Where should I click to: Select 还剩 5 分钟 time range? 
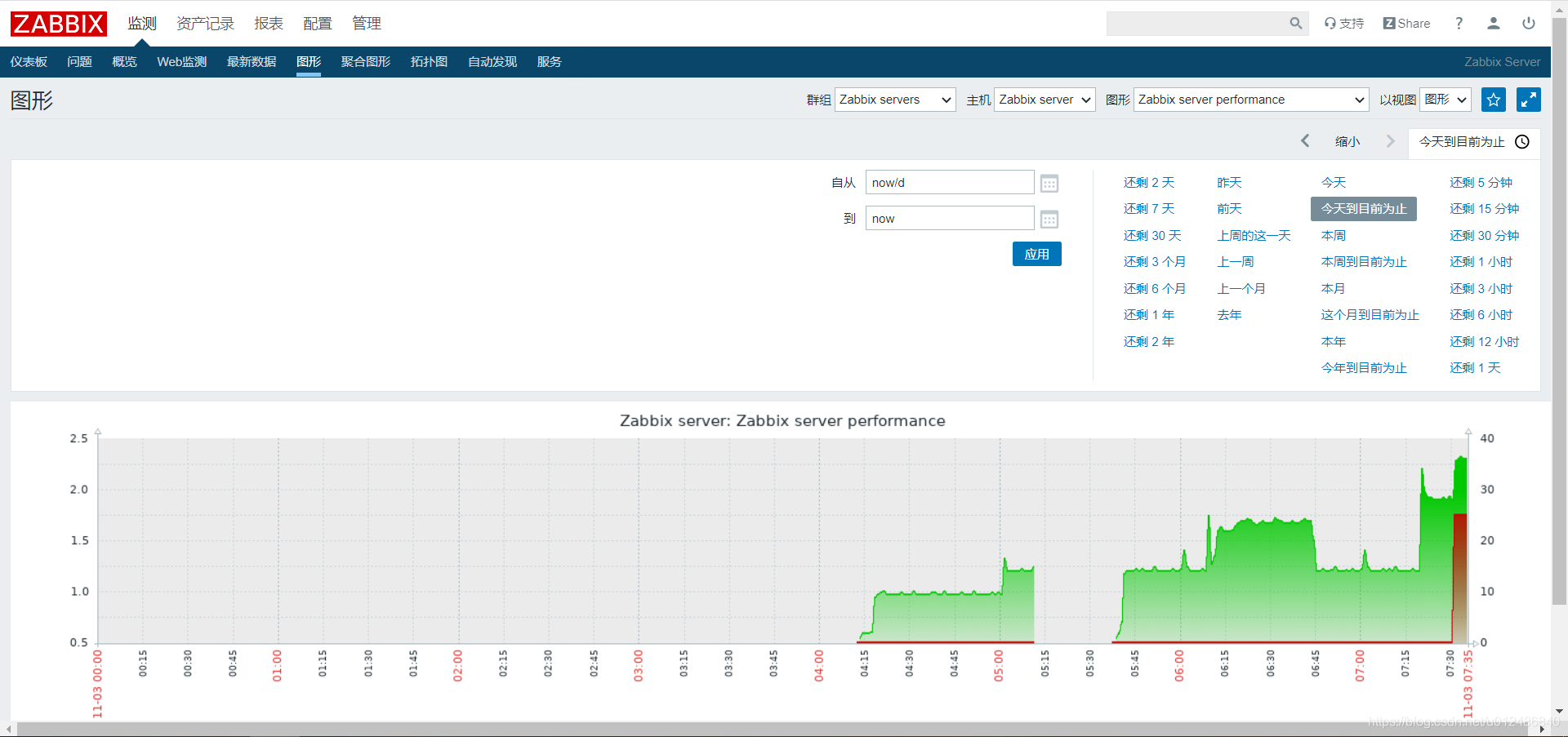[x=1481, y=183]
